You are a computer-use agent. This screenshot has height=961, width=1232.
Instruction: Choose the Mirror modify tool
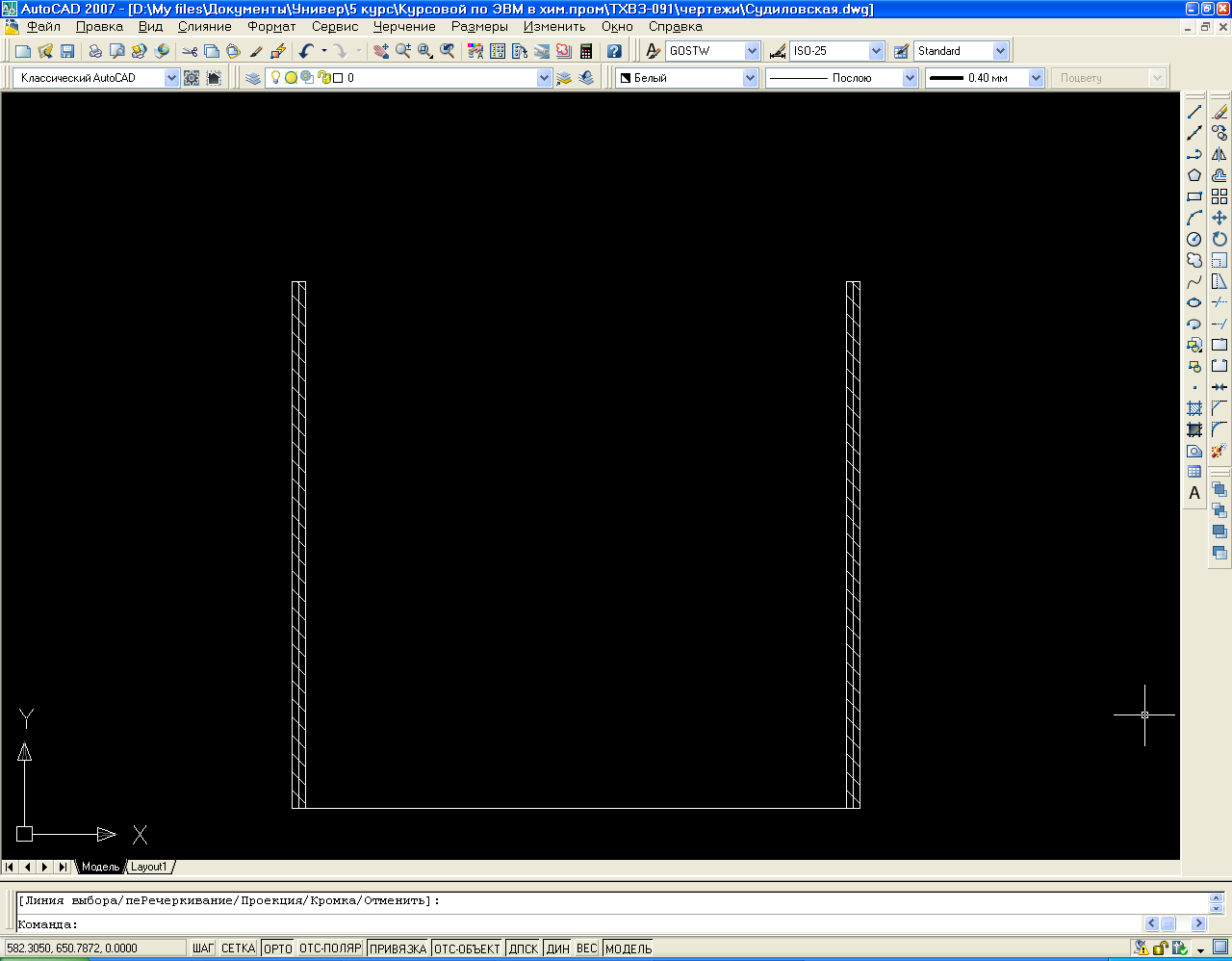(1219, 154)
